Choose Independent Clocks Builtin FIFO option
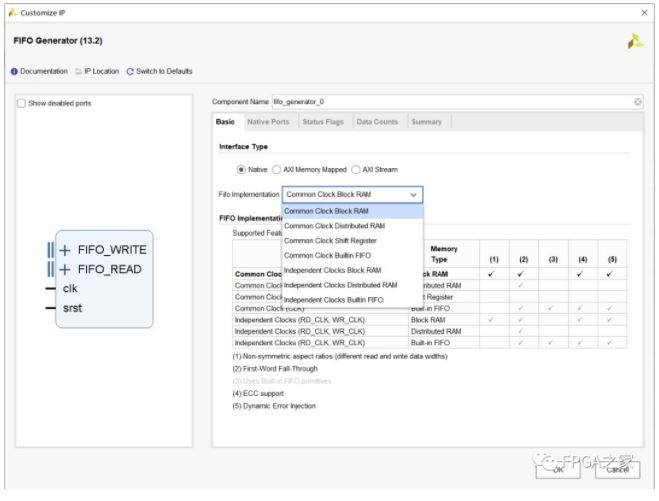The image size is (659, 501). (x=352, y=300)
